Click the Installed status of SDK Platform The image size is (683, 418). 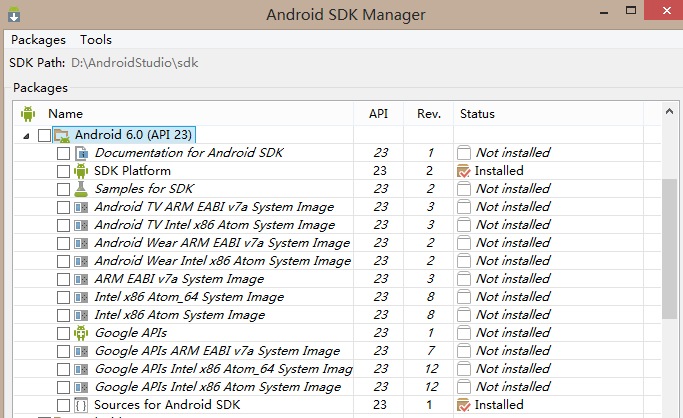click(x=499, y=171)
